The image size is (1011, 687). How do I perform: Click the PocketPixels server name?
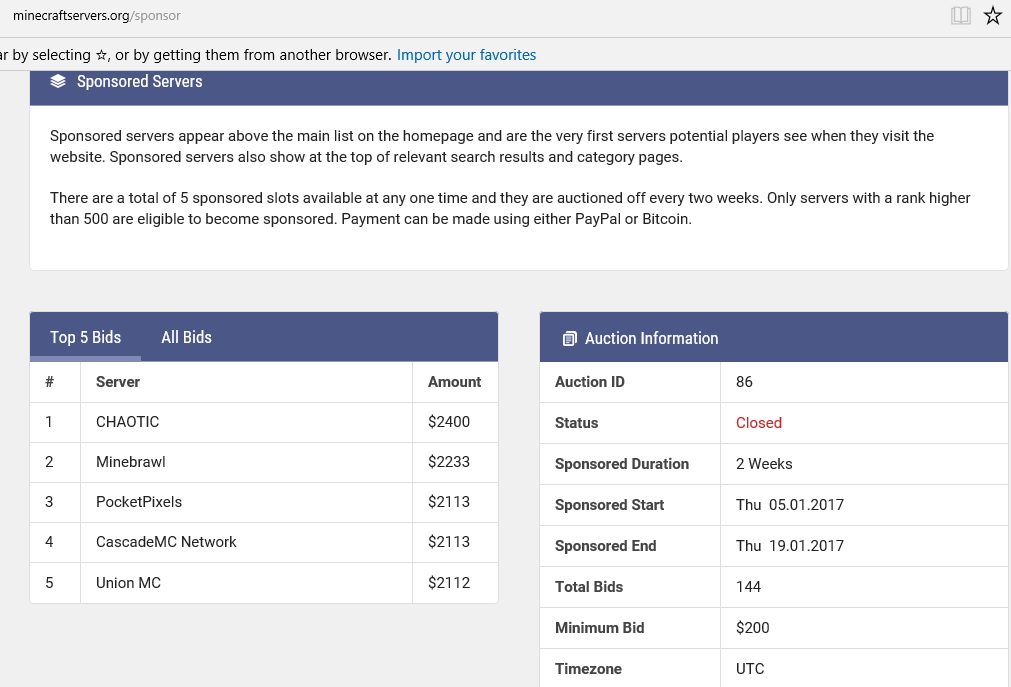click(x=139, y=502)
